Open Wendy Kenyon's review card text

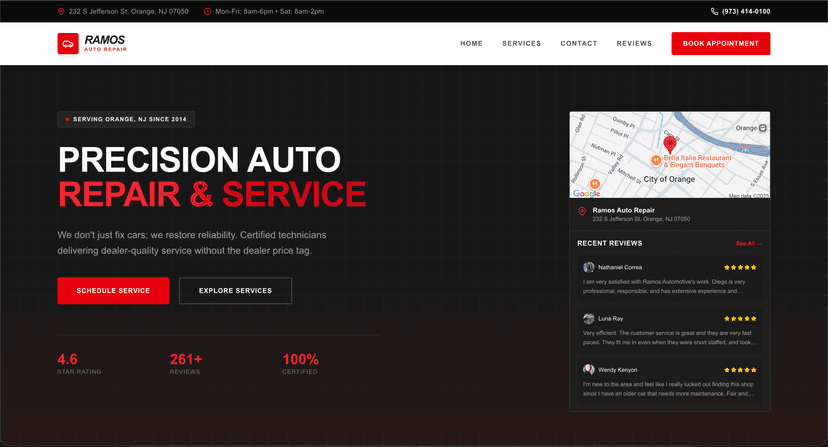pyautogui.click(x=668, y=389)
